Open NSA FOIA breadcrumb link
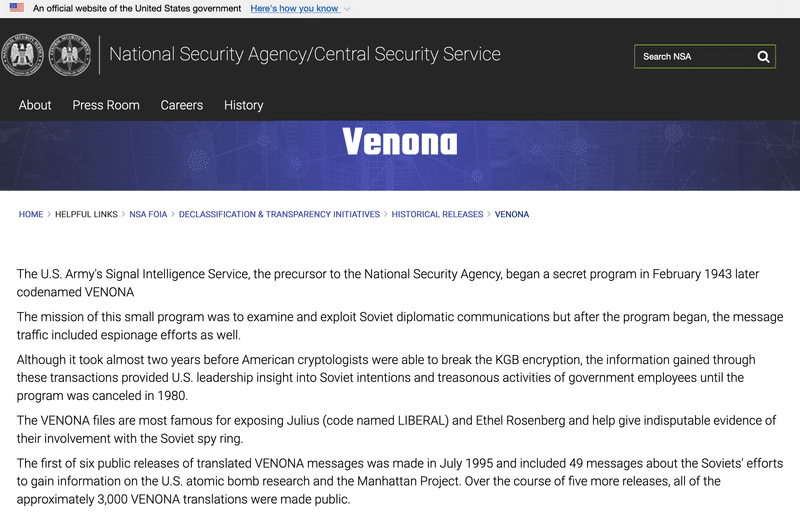Viewport: 800px width, 530px height. (148, 214)
